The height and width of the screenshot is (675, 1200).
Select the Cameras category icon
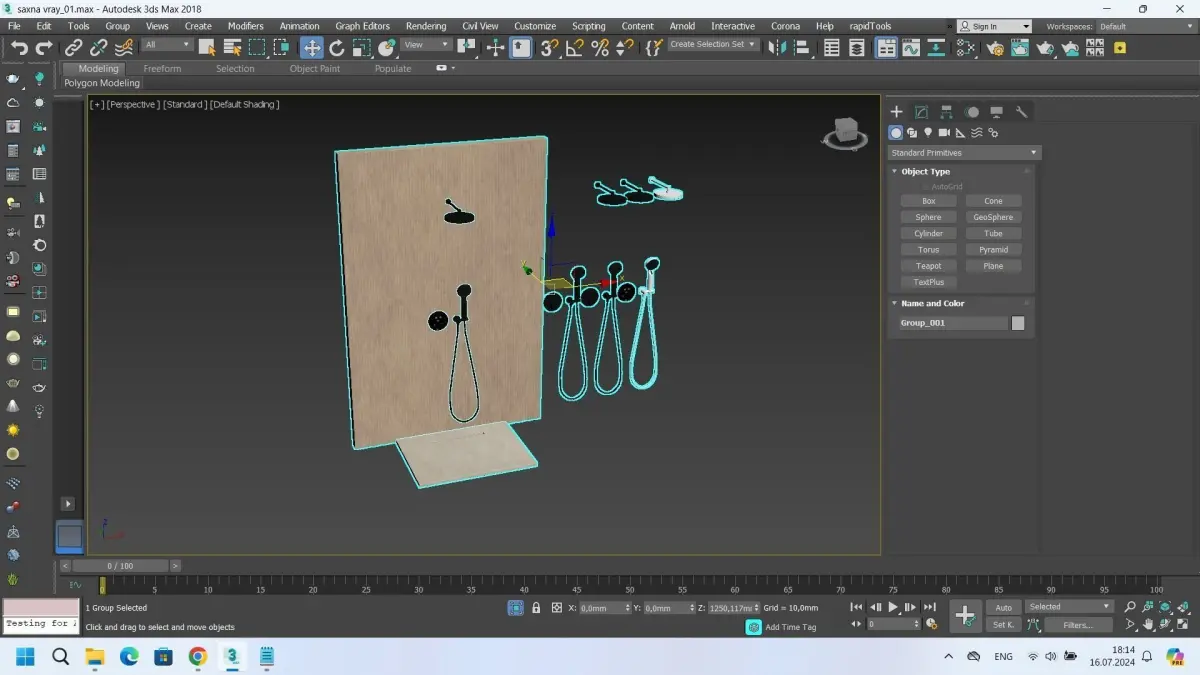click(944, 132)
